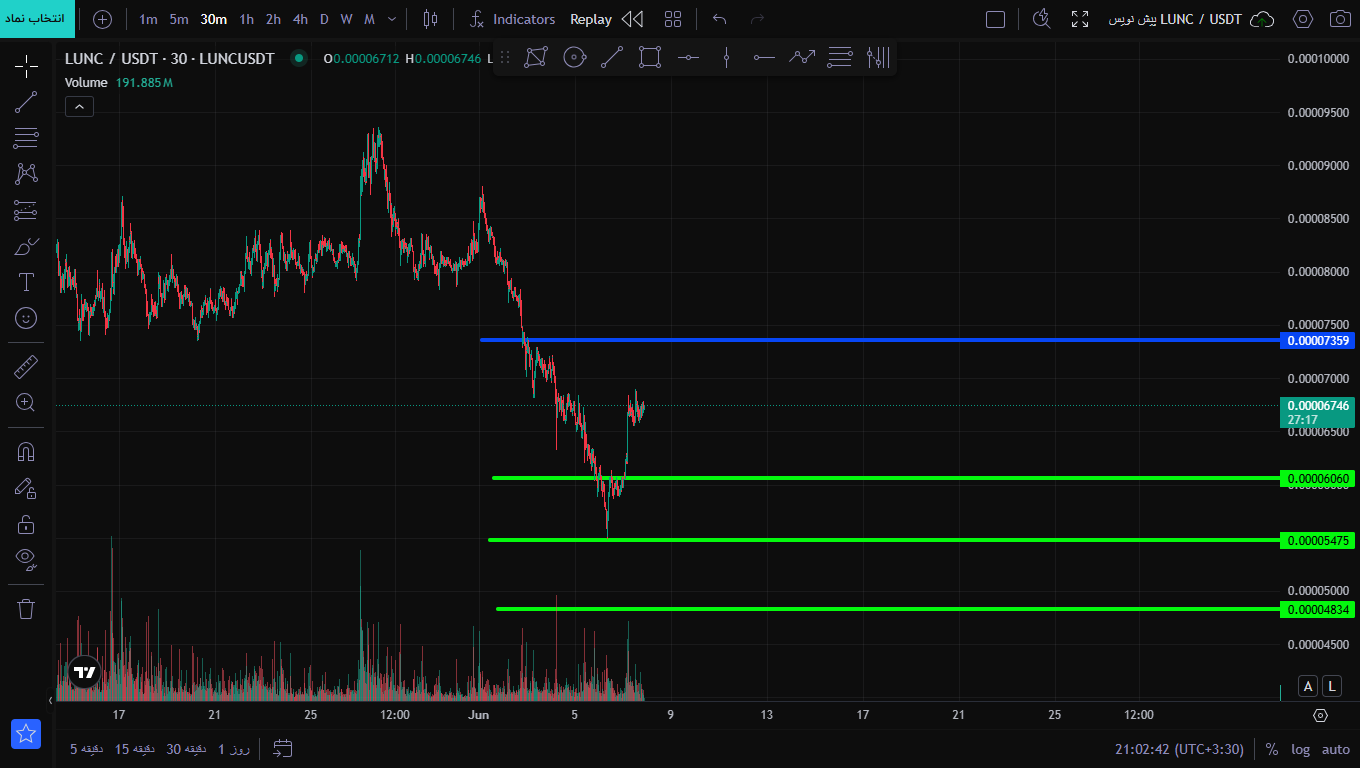Open the emoji icons tool
This screenshot has width=1360, height=768.
(x=27, y=318)
